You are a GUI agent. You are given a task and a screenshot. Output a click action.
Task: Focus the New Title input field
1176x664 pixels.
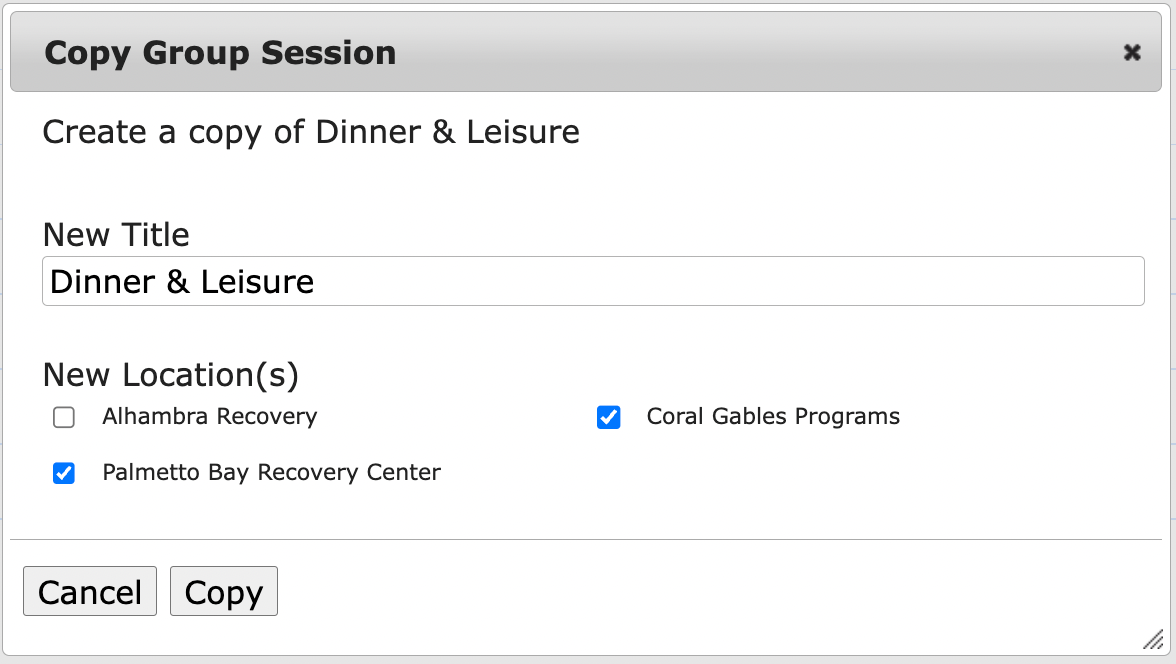[x=593, y=281]
